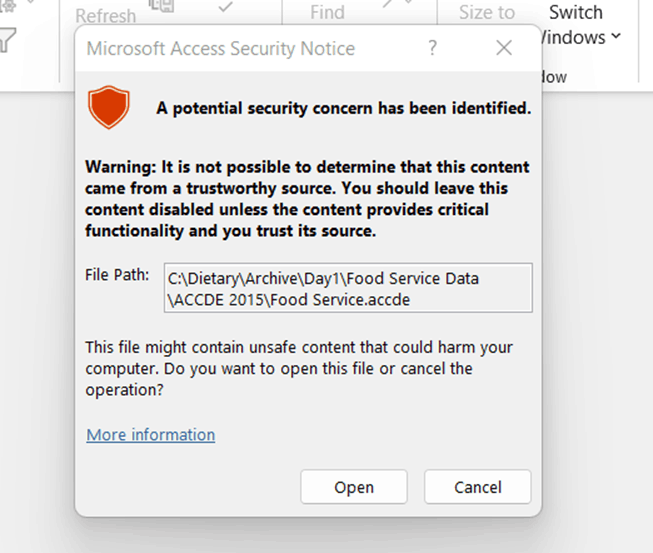The image size is (653, 553).
Task: Click the bold Warning message text
Action: tap(307, 199)
